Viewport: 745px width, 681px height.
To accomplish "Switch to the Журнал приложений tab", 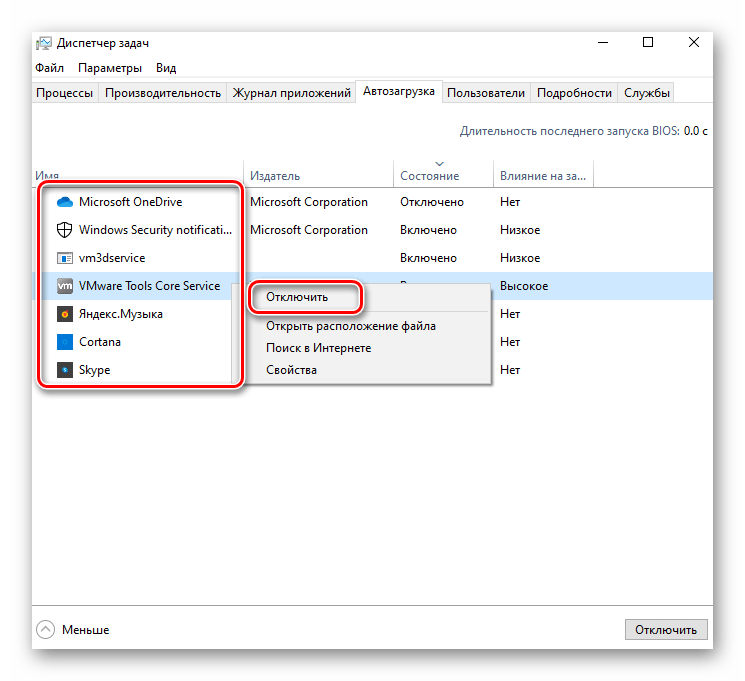I will (291, 93).
